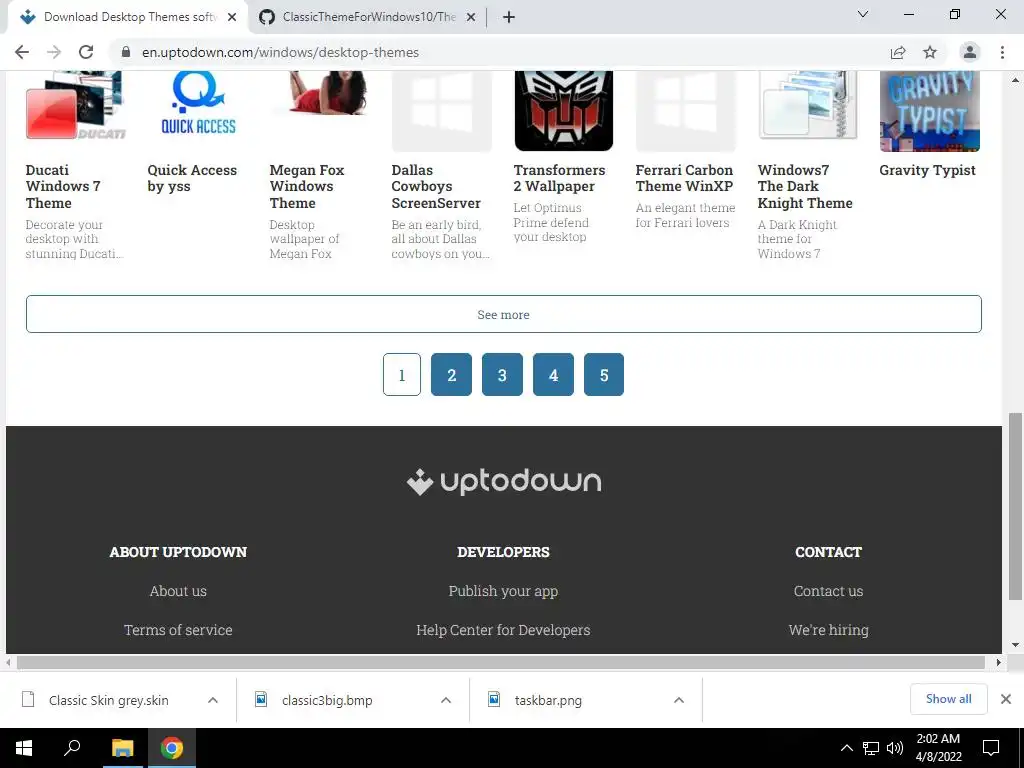Click Show all downloads
This screenshot has height=768, width=1024.
tap(948, 699)
